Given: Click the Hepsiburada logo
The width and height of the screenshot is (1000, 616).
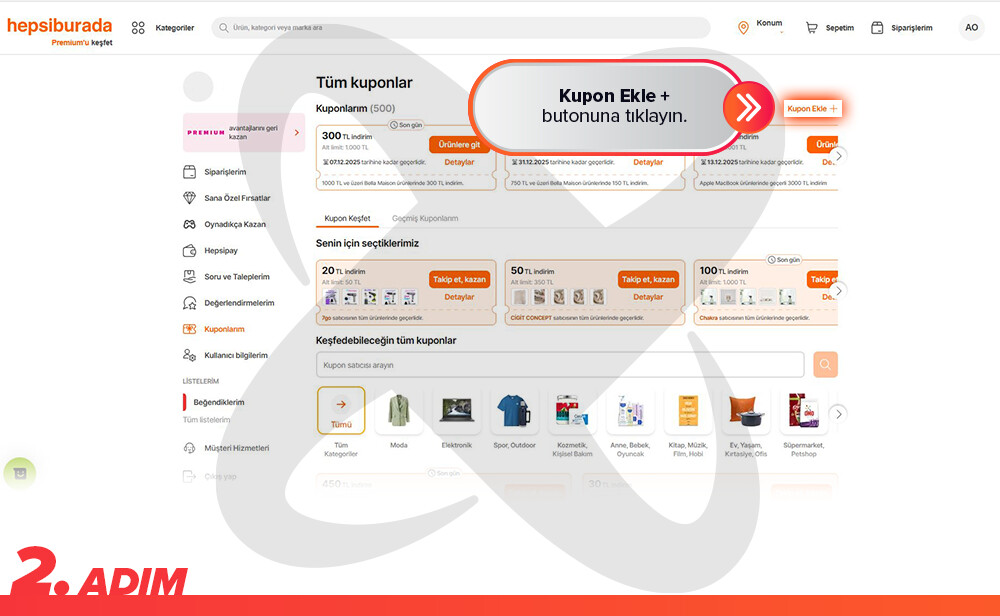Looking at the screenshot, I should point(60,25).
